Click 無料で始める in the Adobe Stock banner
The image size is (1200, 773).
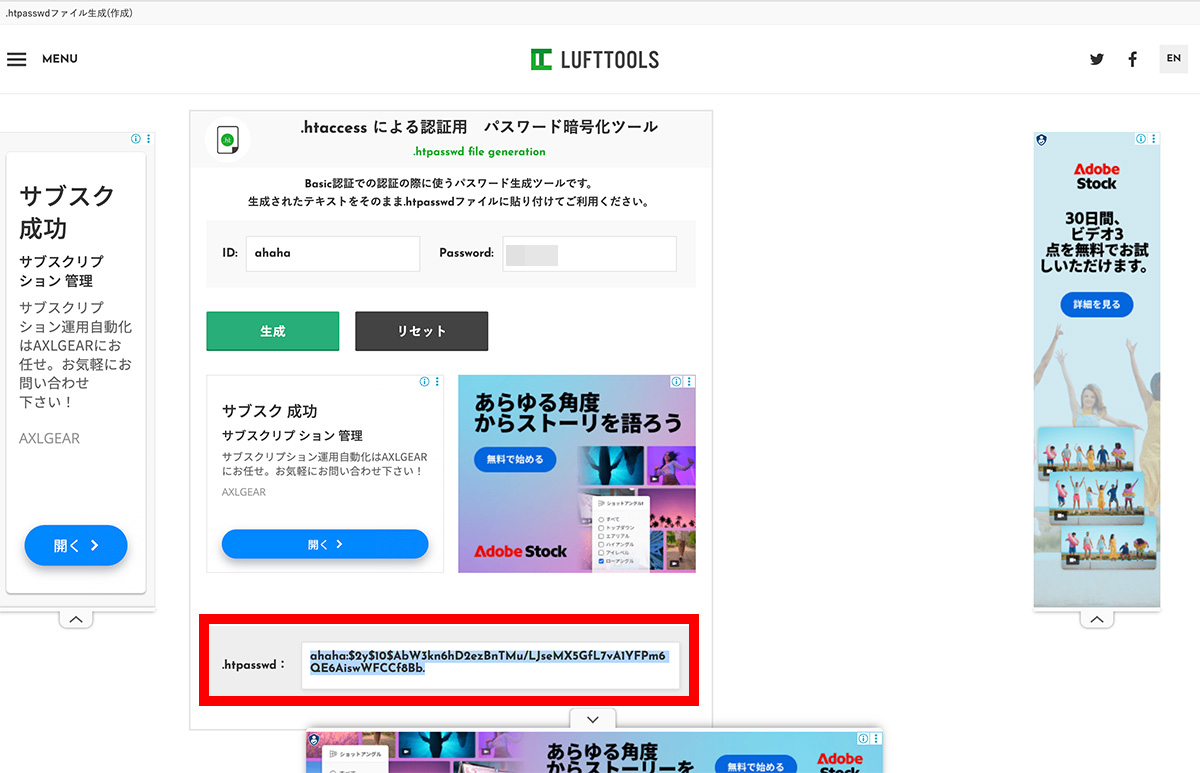pyautogui.click(x=513, y=459)
